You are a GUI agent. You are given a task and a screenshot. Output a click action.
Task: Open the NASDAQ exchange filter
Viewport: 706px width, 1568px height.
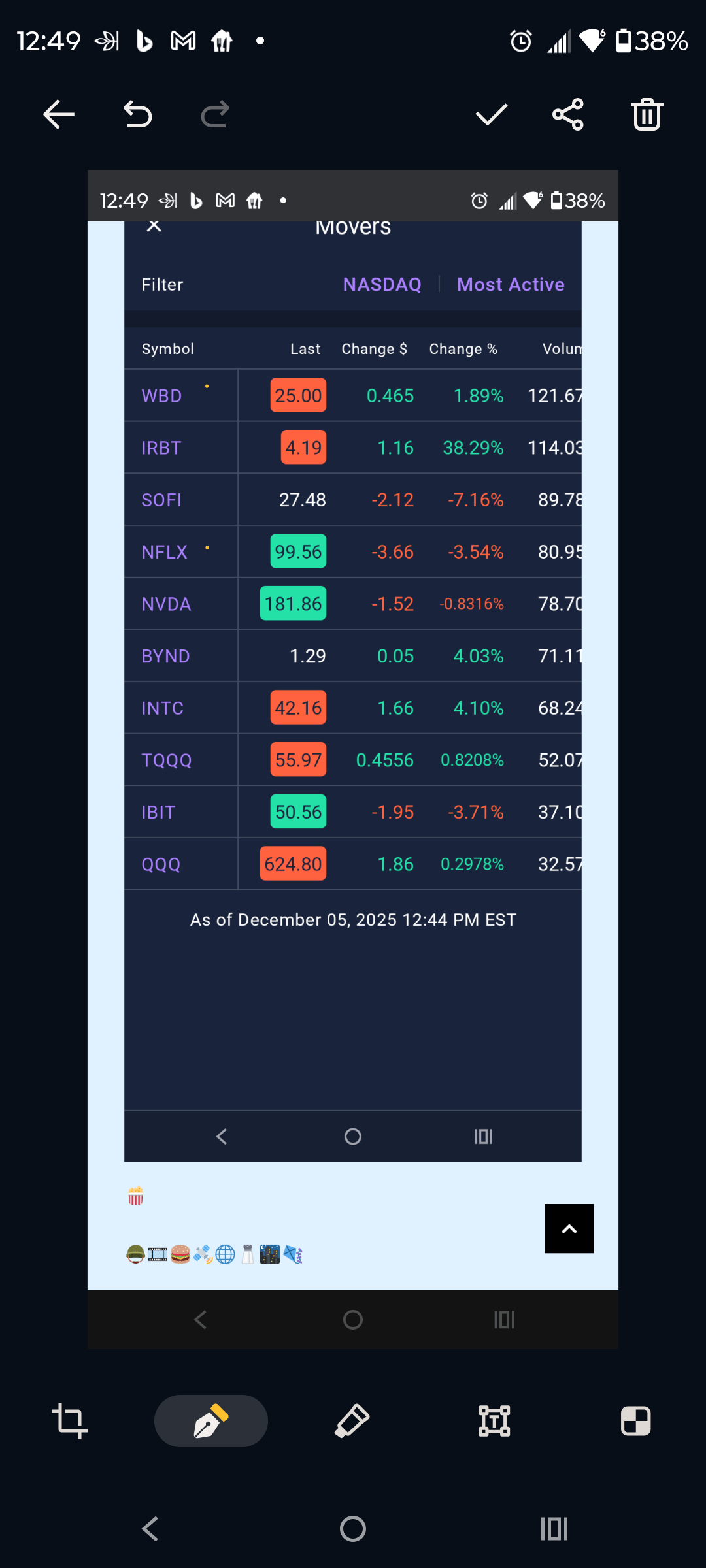[x=382, y=285]
